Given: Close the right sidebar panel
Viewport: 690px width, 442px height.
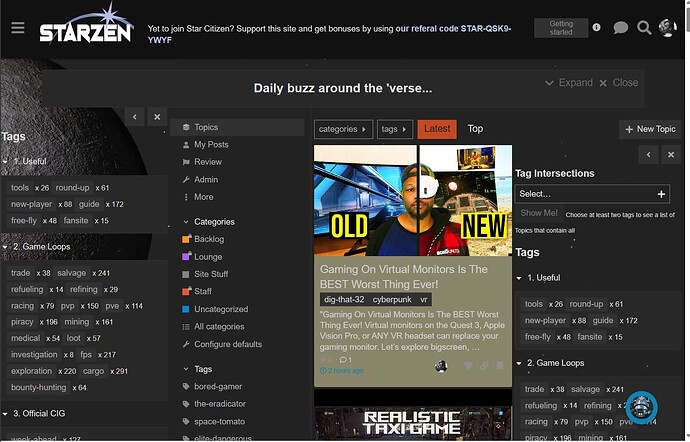Looking at the screenshot, I should tap(671, 155).
